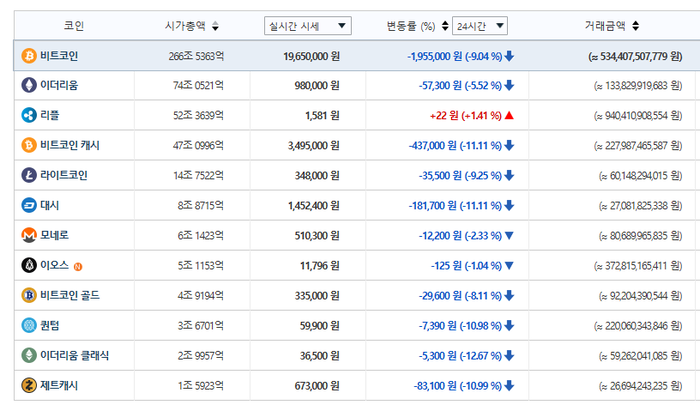
Task: Open the 24시간 period dropdown
Action: coord(480,26)
